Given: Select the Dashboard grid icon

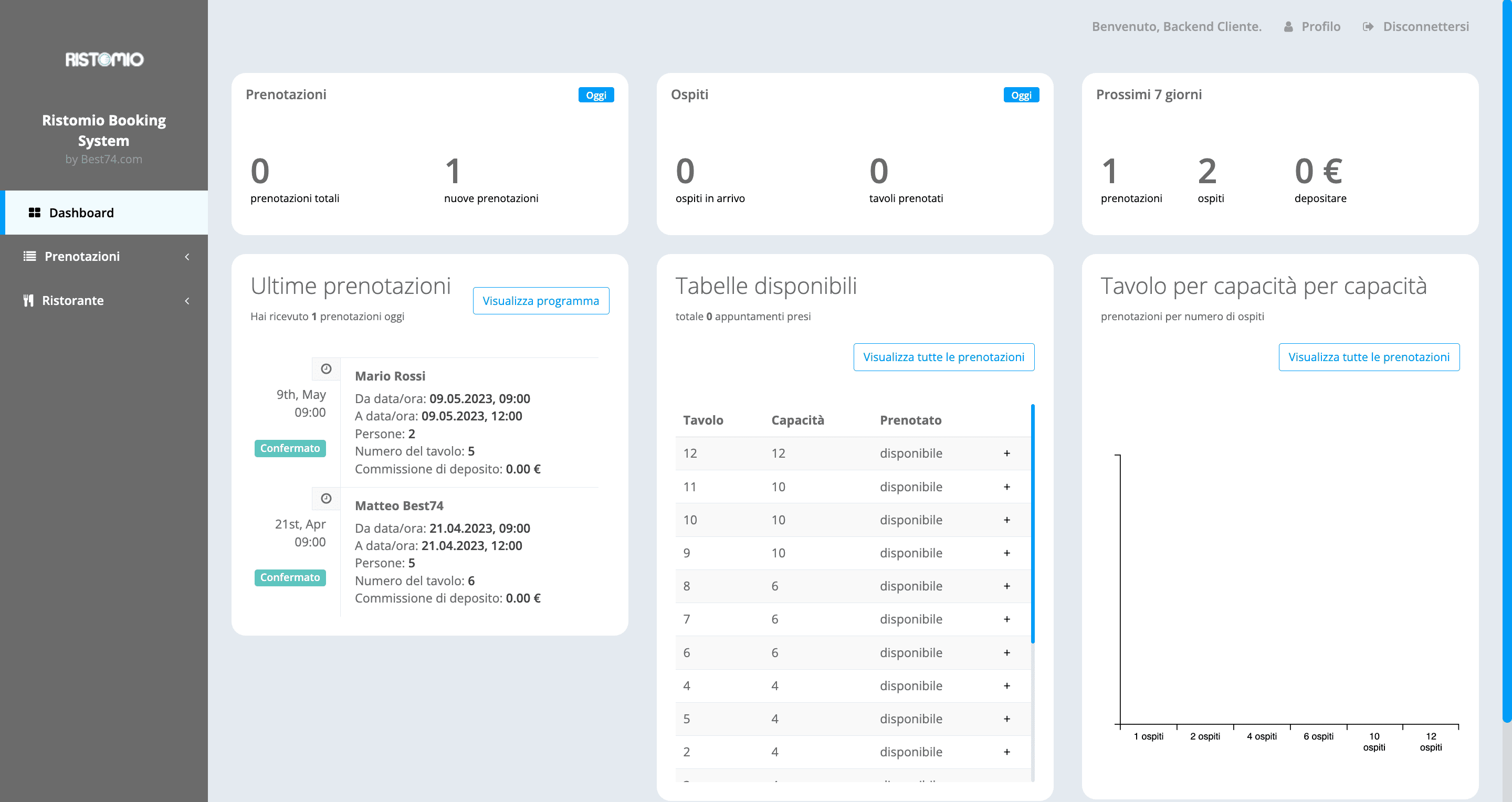Looking at the screenshot, I should [35, 213].
